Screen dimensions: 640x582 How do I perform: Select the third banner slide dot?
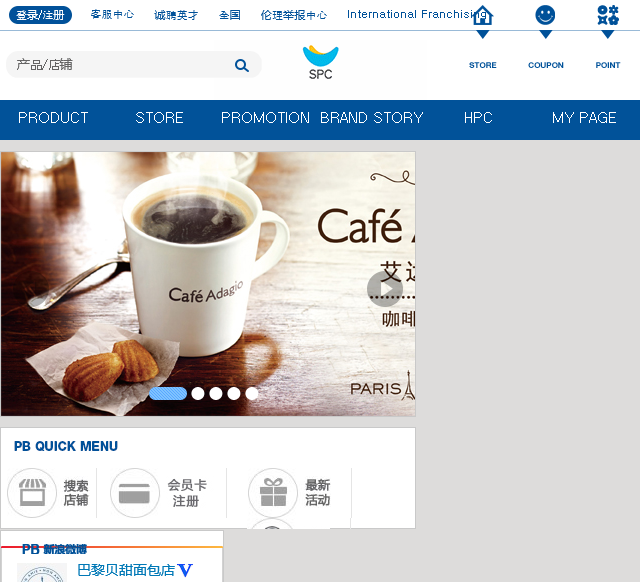216,393
